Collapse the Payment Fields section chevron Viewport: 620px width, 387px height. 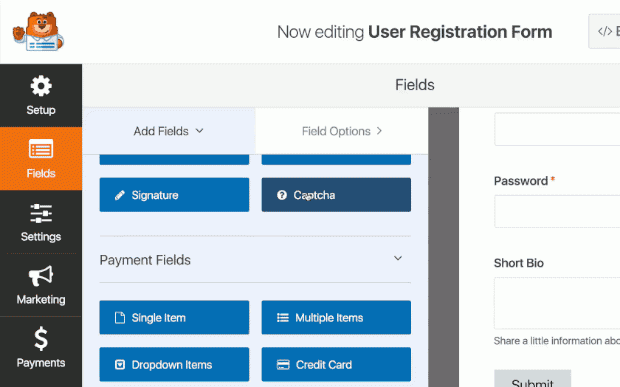tap(398, 258)
